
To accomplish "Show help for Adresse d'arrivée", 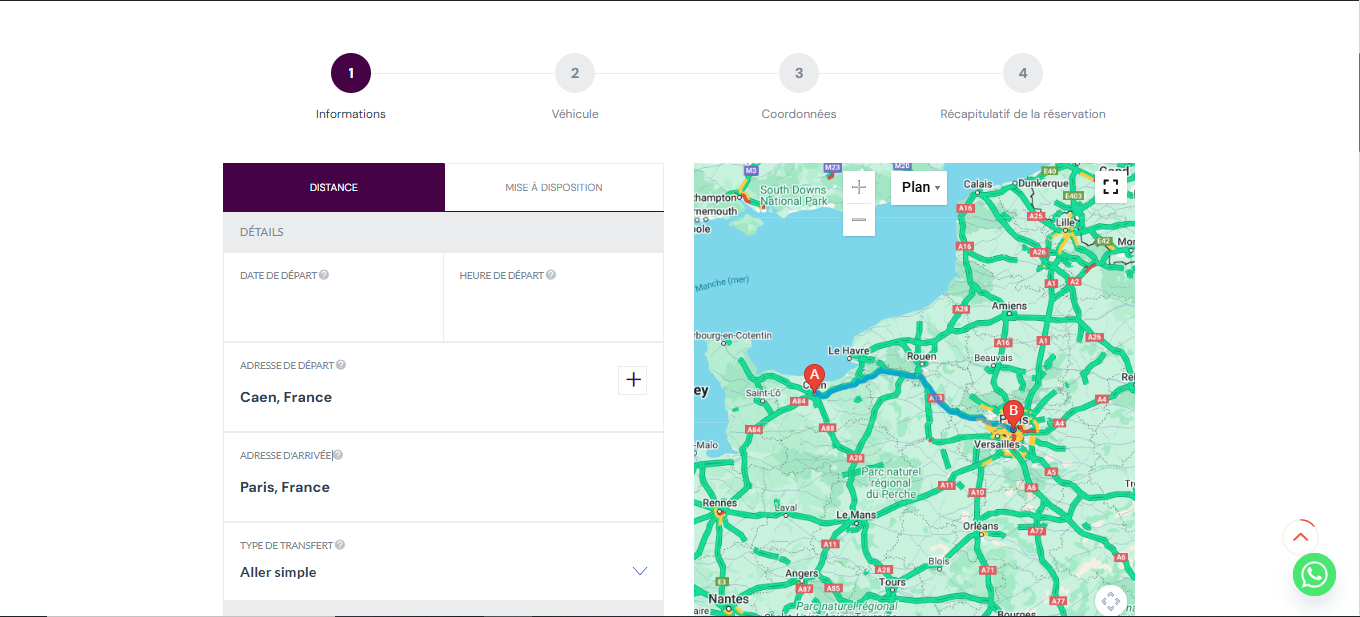I will pos(338,455).
